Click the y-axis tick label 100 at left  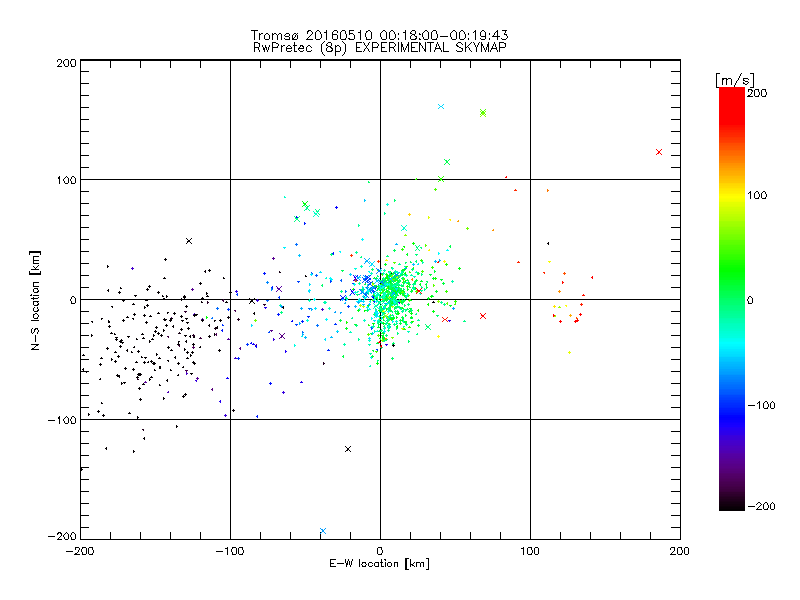tap(67, 180)
